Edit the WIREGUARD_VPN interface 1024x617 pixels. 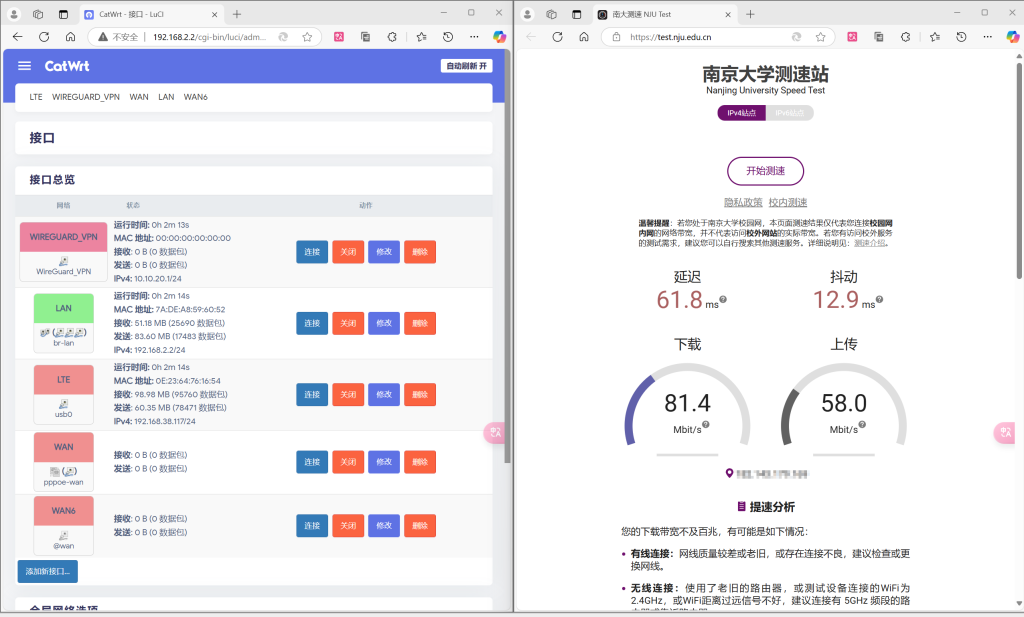[384, 252]
